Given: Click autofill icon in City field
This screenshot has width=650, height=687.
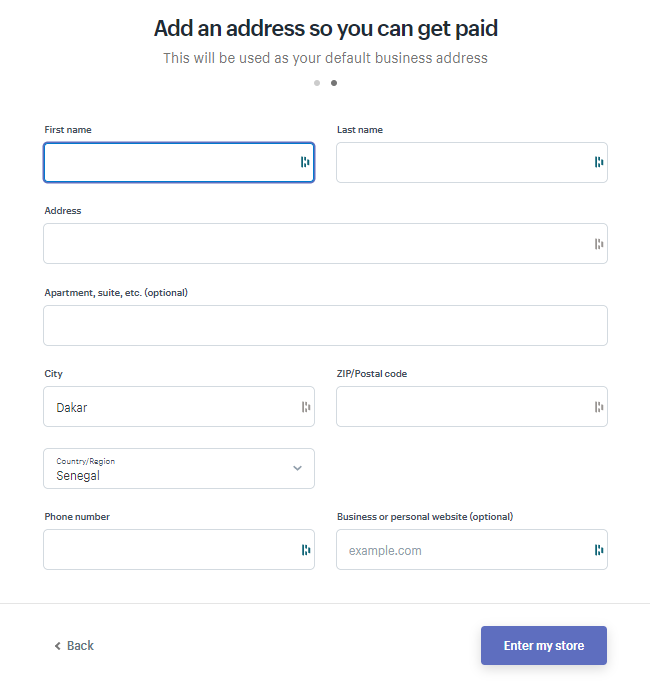Looking at the screenshot, I should [306, 407].
